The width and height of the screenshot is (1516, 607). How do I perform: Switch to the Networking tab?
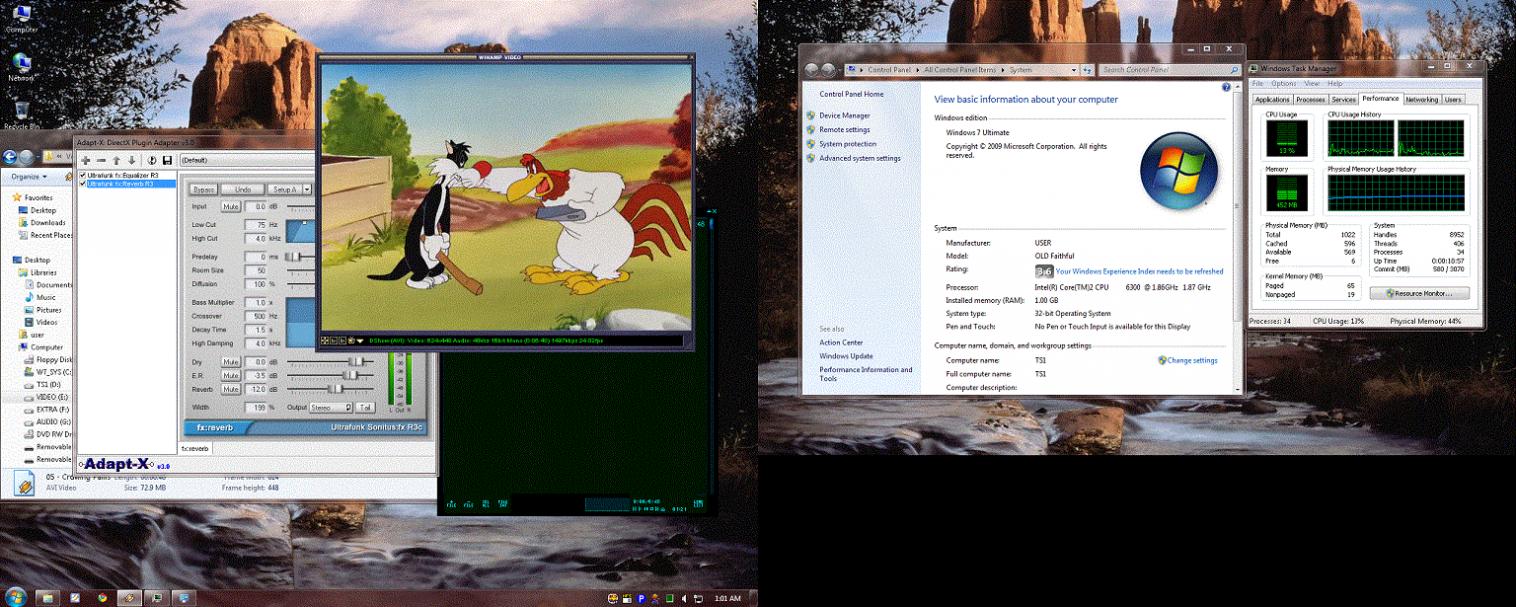(x=1421, y=99)
